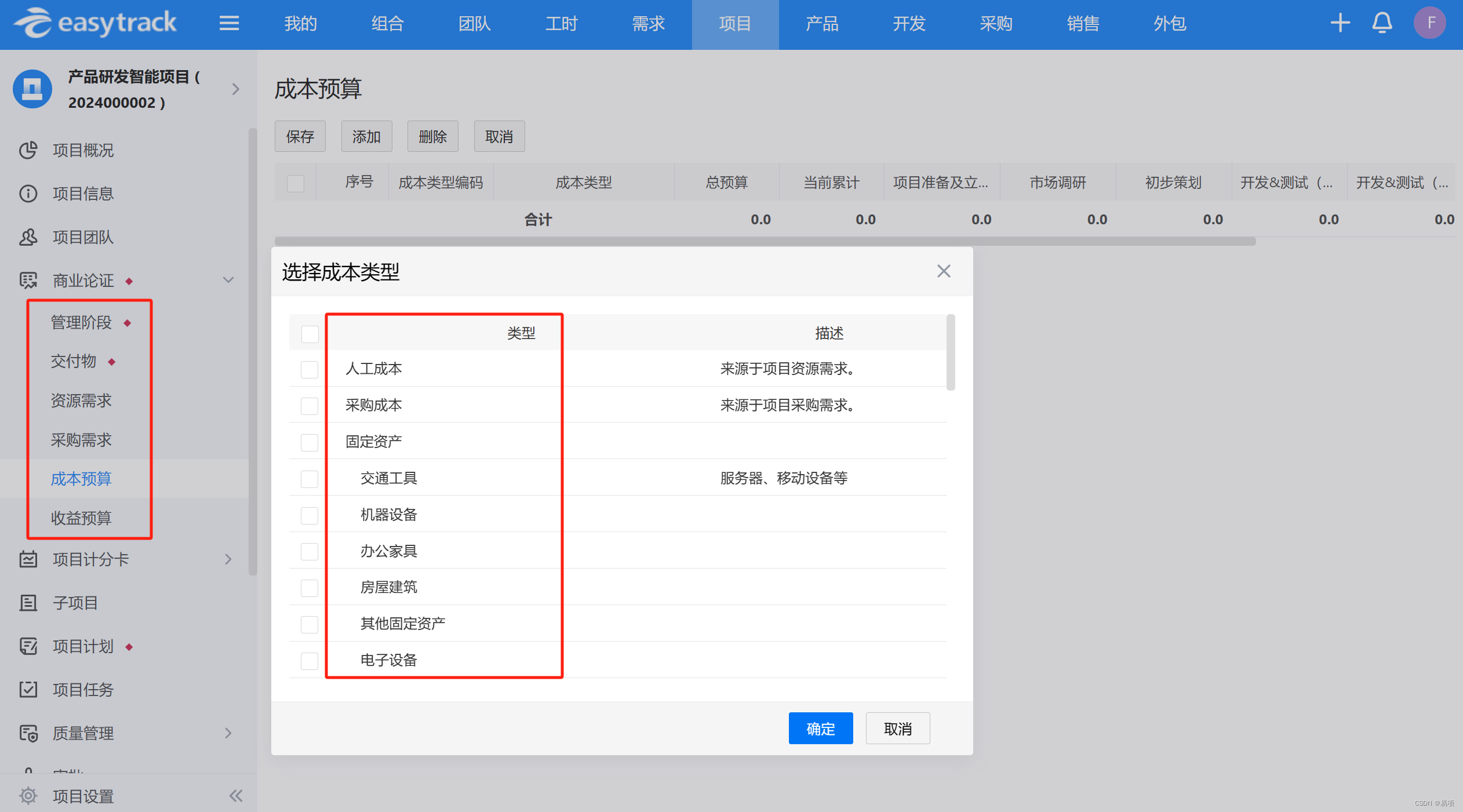Collapse the 商业论证 section chevron
Viewport: 1463px width, 812px height.
click(228, 281)
